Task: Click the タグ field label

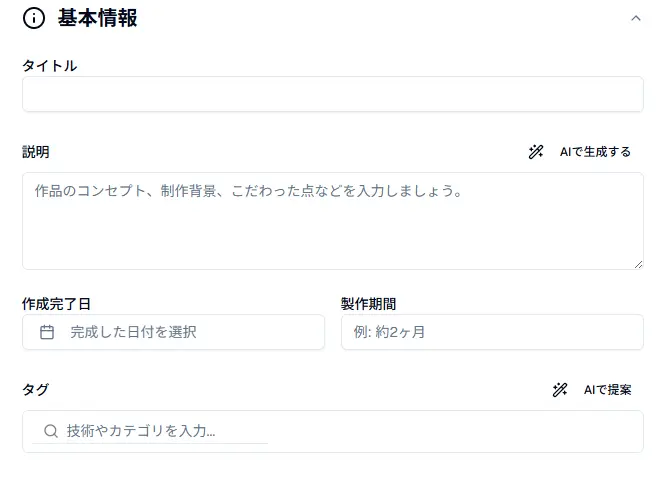Action: click(35, 390)
